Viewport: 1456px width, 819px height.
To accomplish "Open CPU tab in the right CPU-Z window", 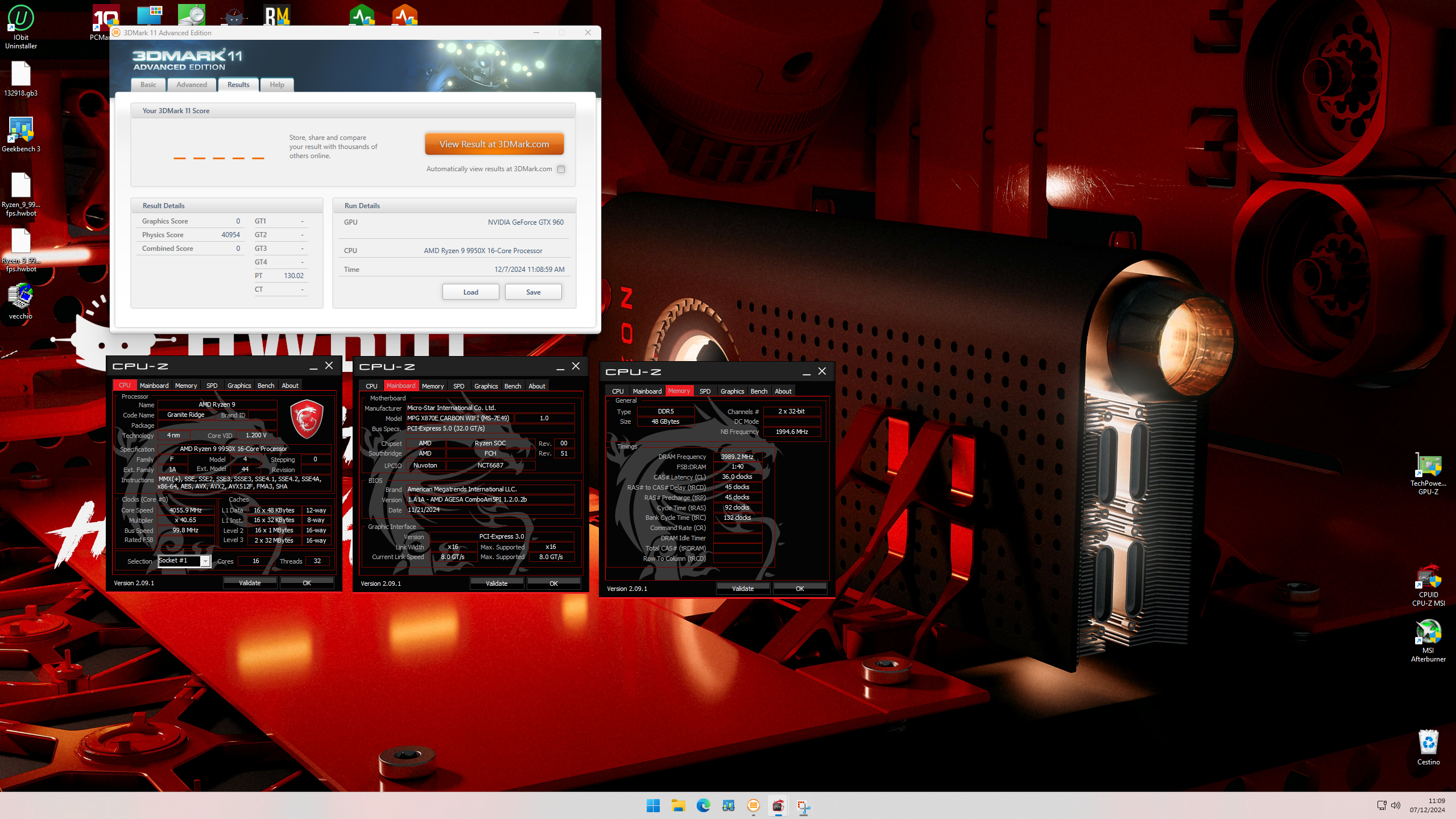I will (x=618, y=391).
